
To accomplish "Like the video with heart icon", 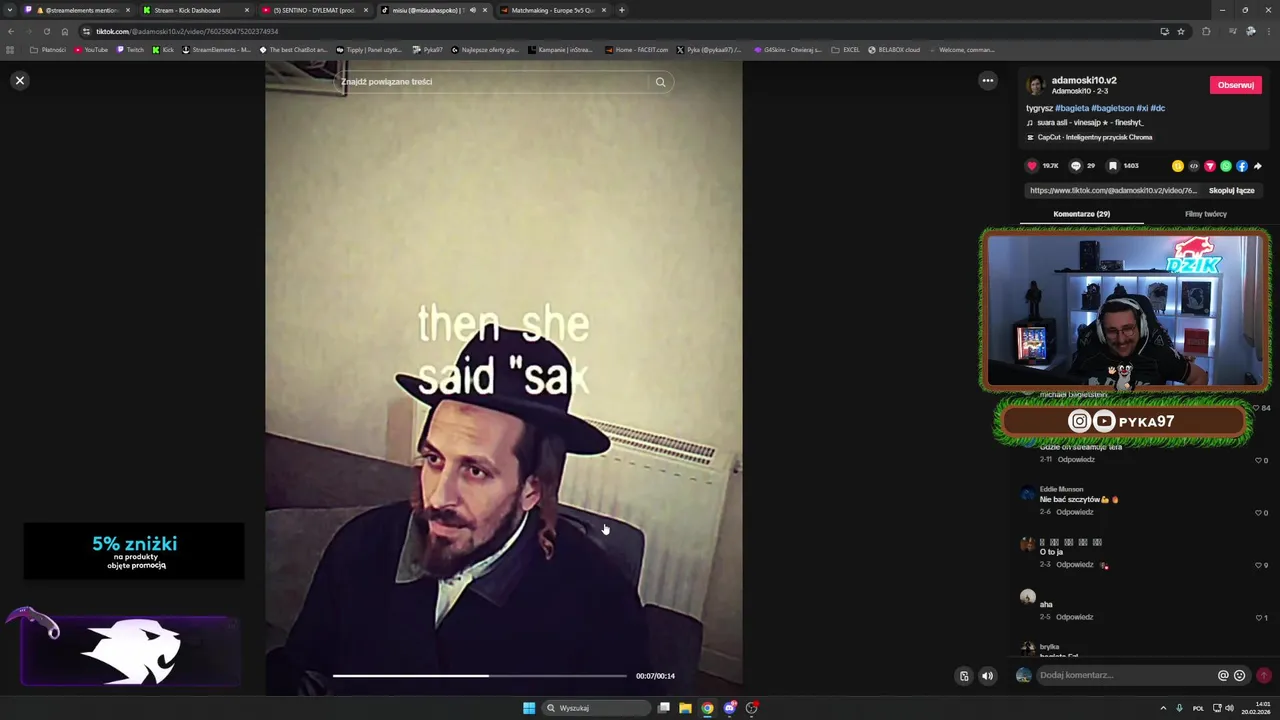I will pos(1032,166).
